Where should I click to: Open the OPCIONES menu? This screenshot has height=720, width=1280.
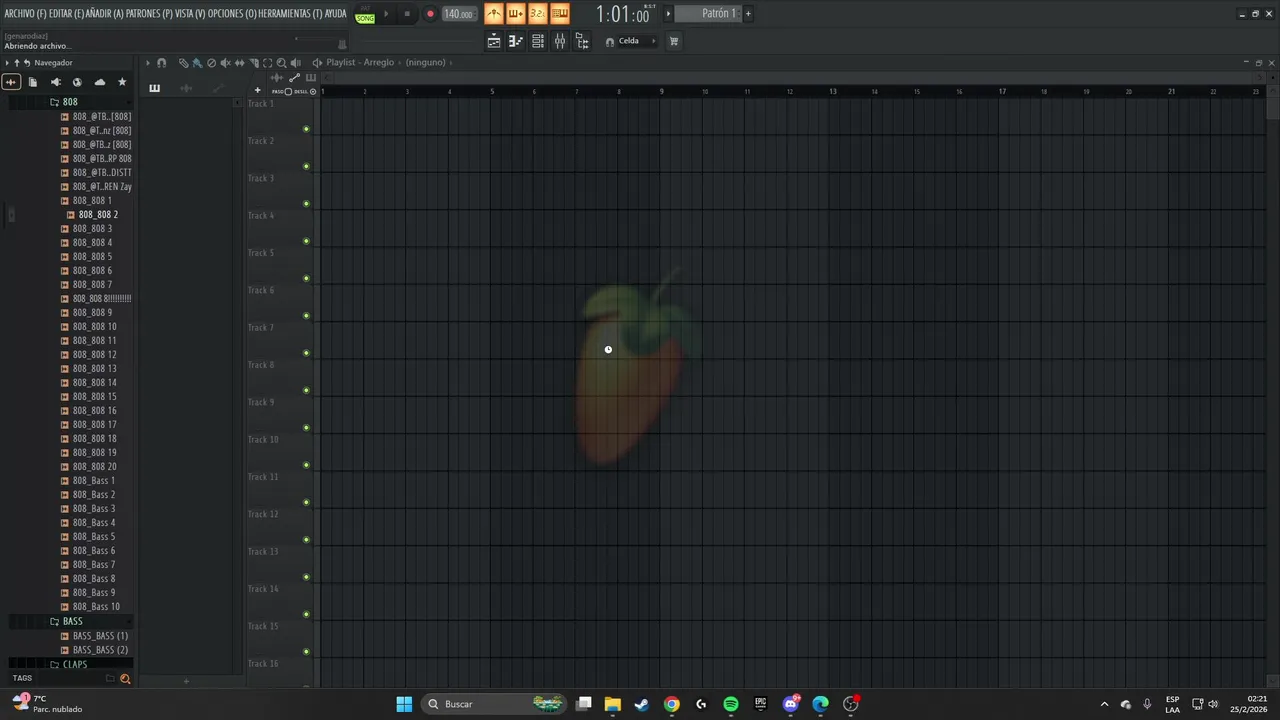tap(232, 13)
